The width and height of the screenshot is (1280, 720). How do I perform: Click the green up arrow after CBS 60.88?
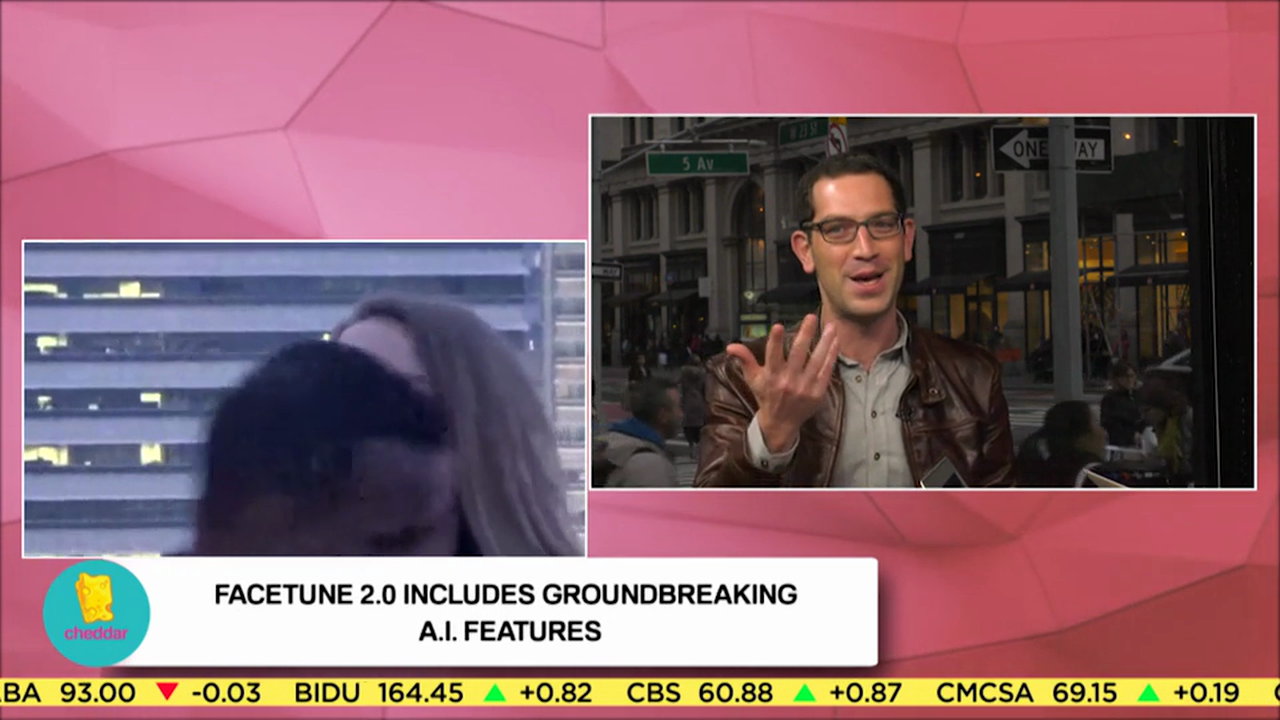(x=803, y=692)
